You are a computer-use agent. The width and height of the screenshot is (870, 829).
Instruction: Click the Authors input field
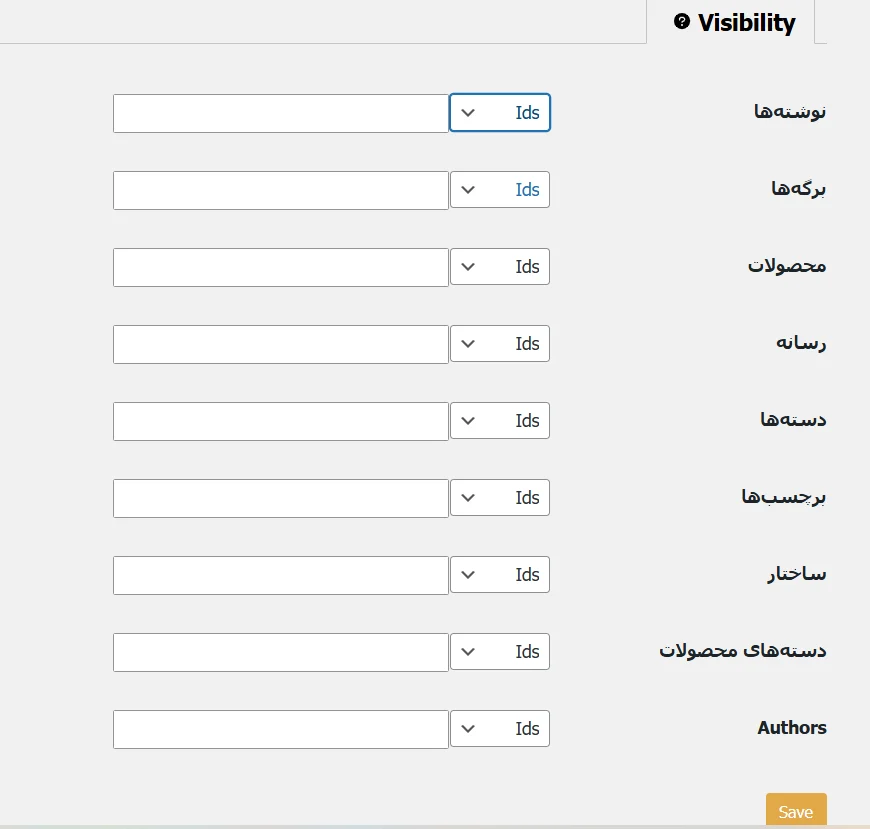[280, 728]
